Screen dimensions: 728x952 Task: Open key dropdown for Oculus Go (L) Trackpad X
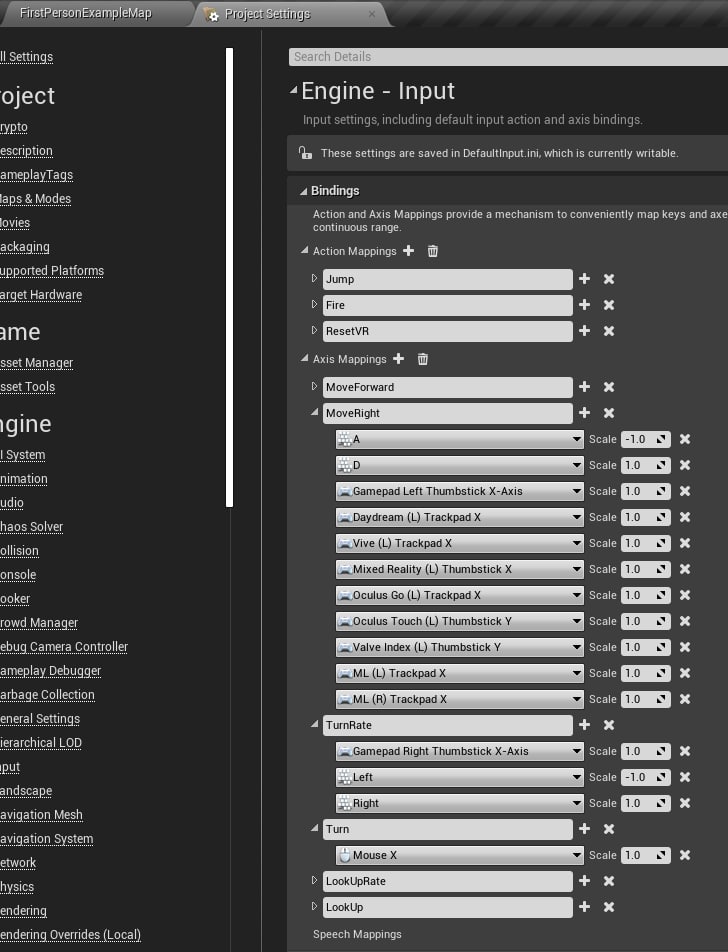(x=460, y=595)
